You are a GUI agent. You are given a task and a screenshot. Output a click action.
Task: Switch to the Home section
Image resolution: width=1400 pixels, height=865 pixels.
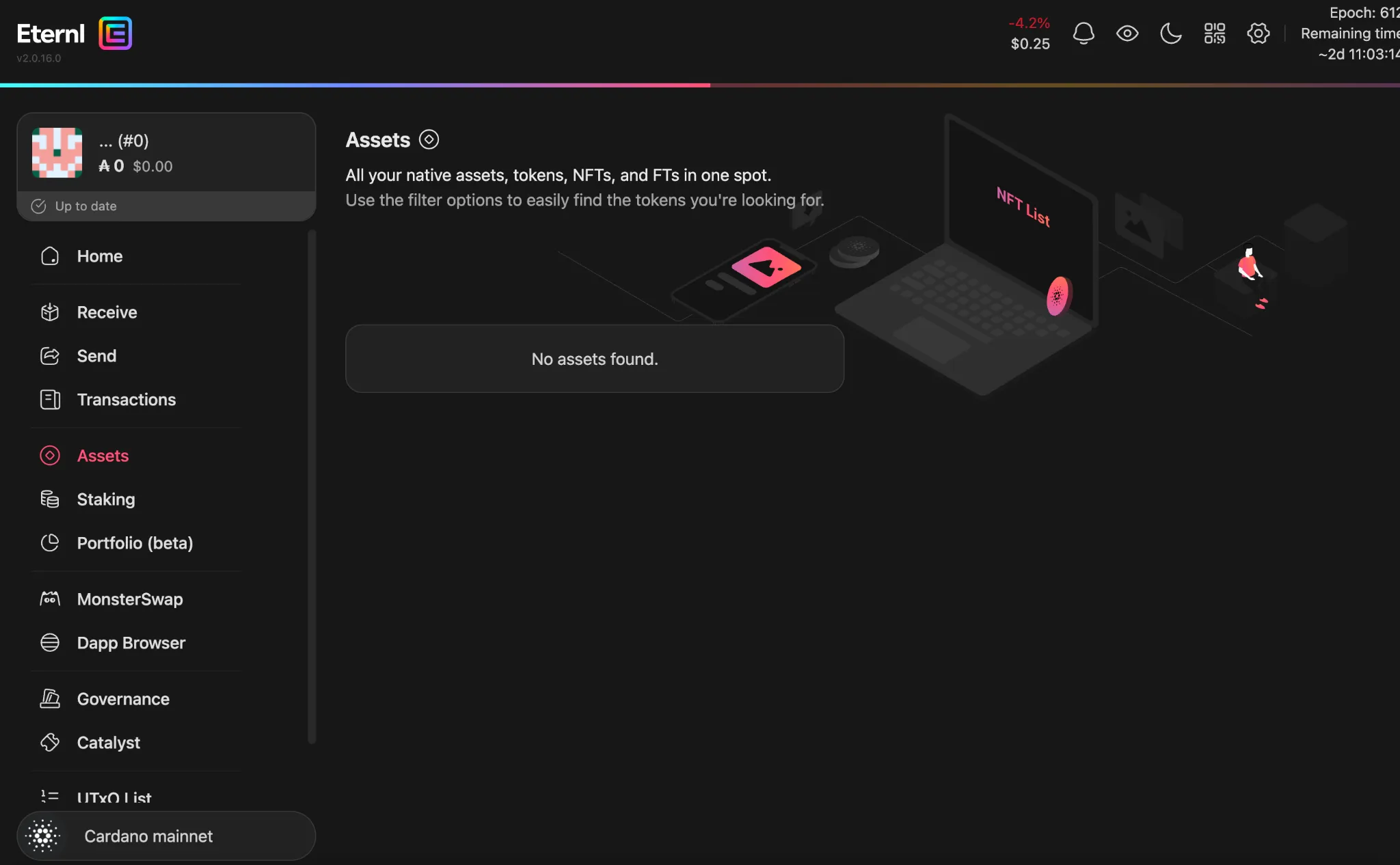tap(99, 256)
